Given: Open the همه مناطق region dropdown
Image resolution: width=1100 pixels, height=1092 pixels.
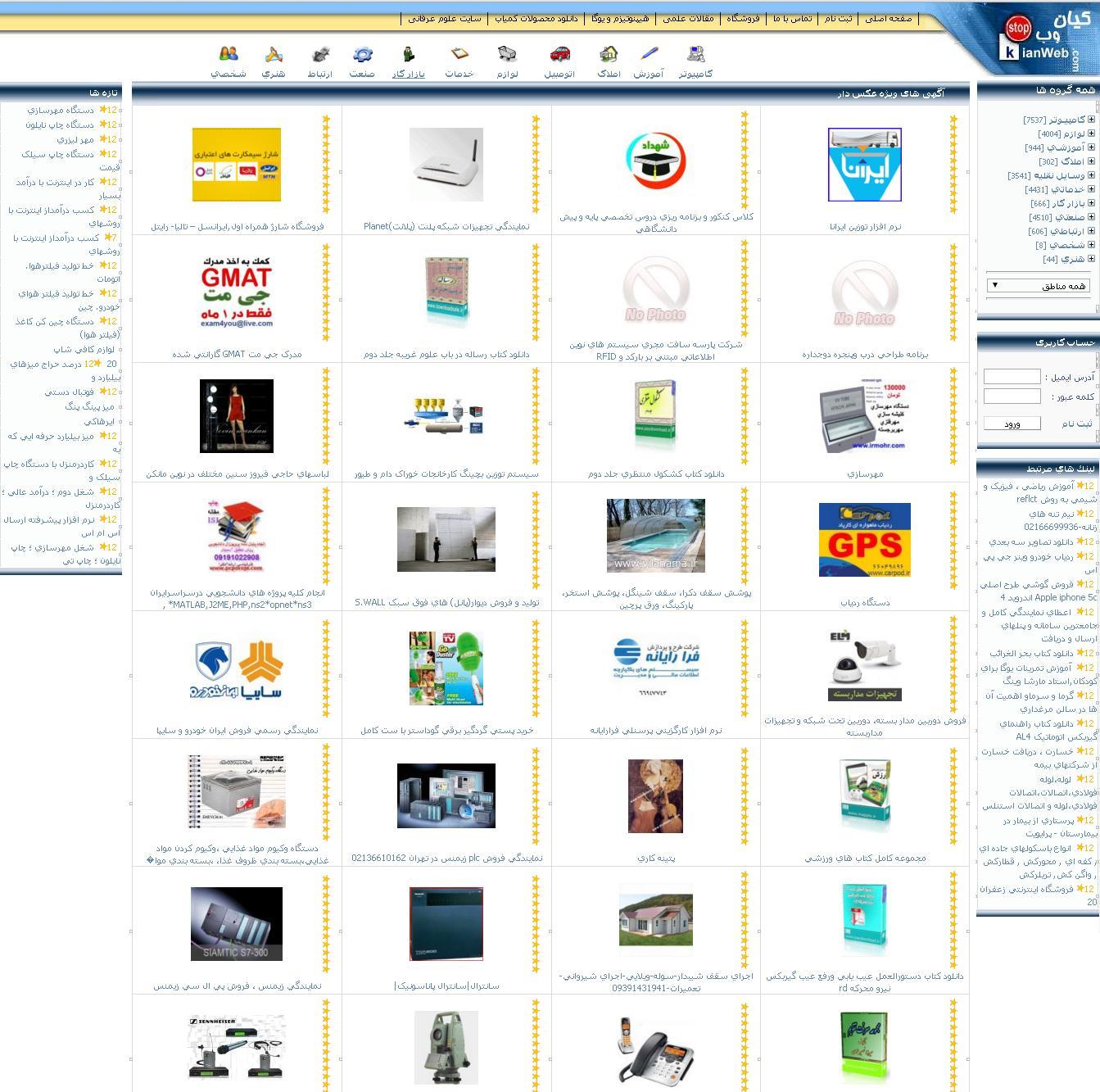Looking at the screenshot, I should [1039, 285].
